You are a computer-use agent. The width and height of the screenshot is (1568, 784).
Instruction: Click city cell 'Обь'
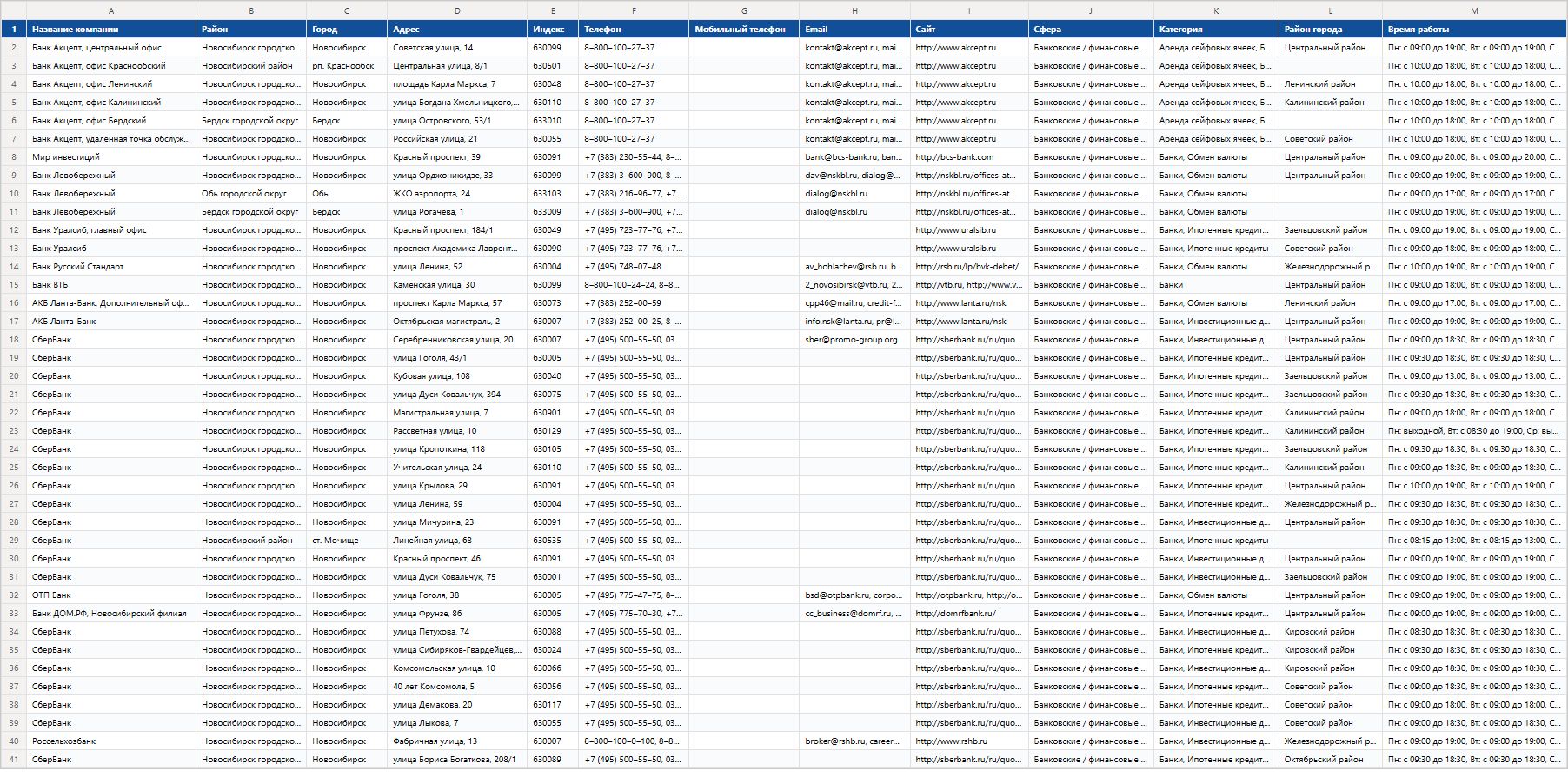pos(347,194)
